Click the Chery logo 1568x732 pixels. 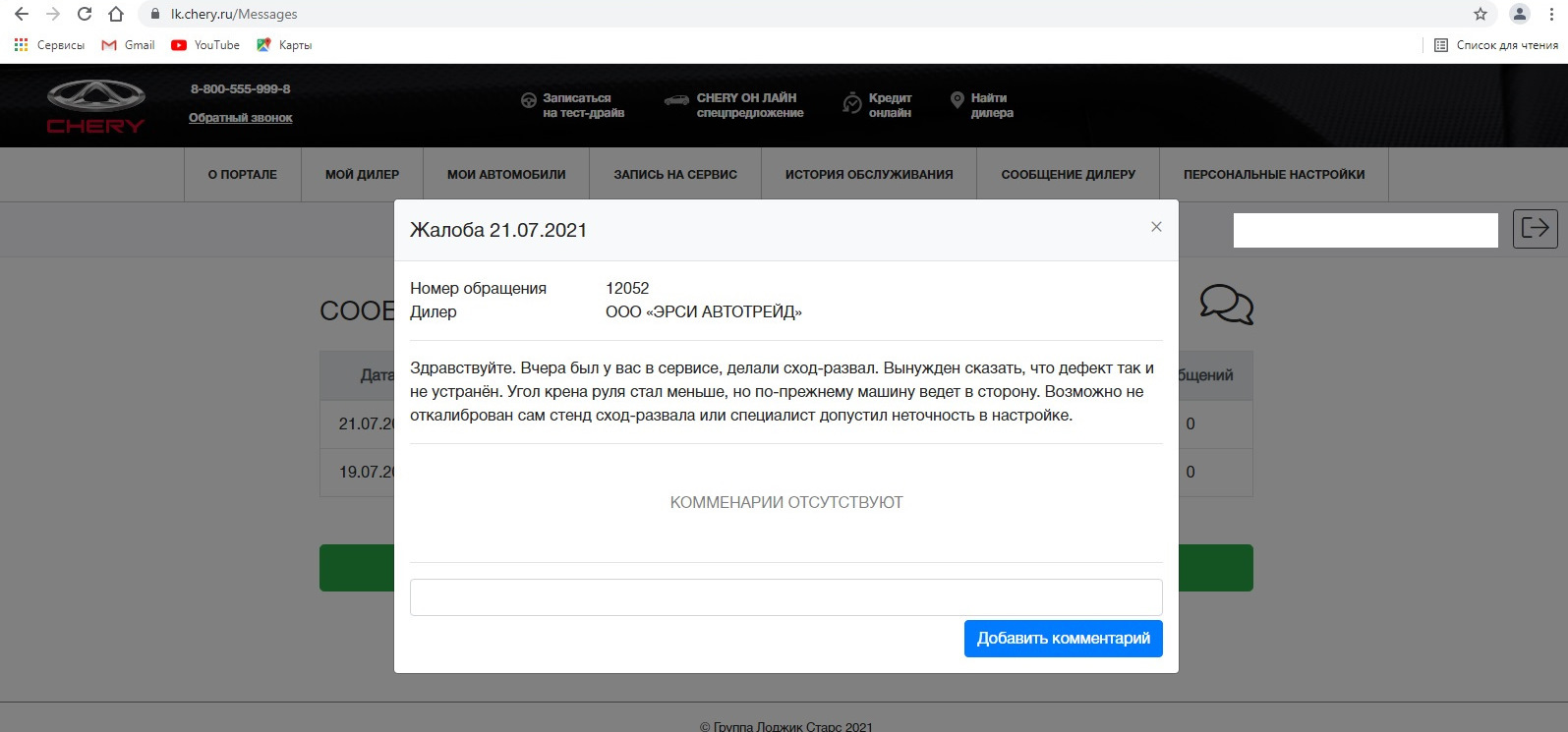96,106
